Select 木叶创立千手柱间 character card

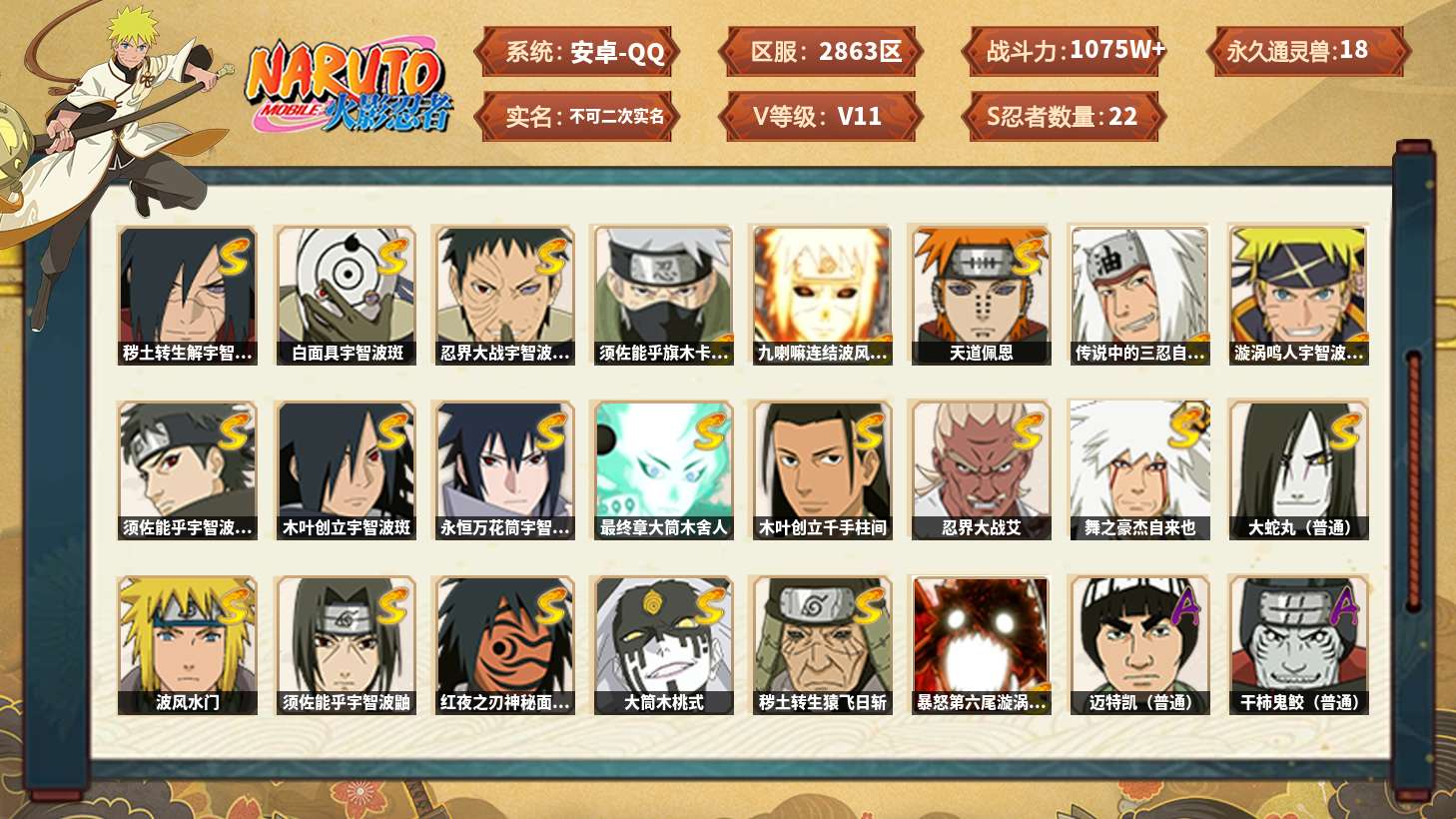click(823, 470)
